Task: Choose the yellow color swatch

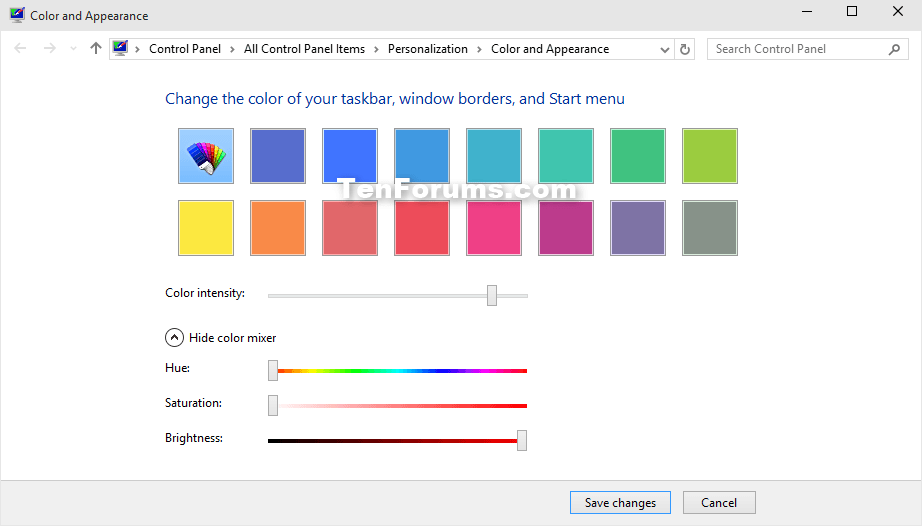Action: pyautogui.click(x=206, y=228)
